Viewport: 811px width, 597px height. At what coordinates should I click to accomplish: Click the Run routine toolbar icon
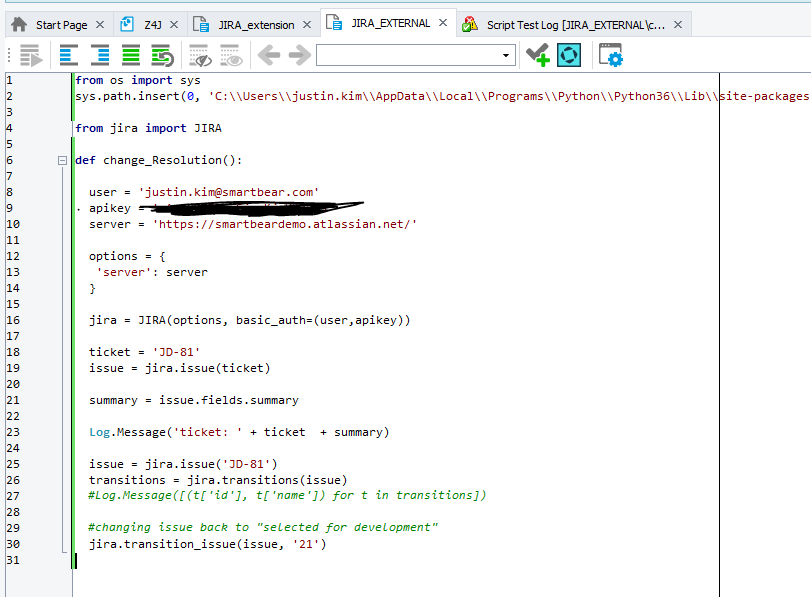click(30, 56)
